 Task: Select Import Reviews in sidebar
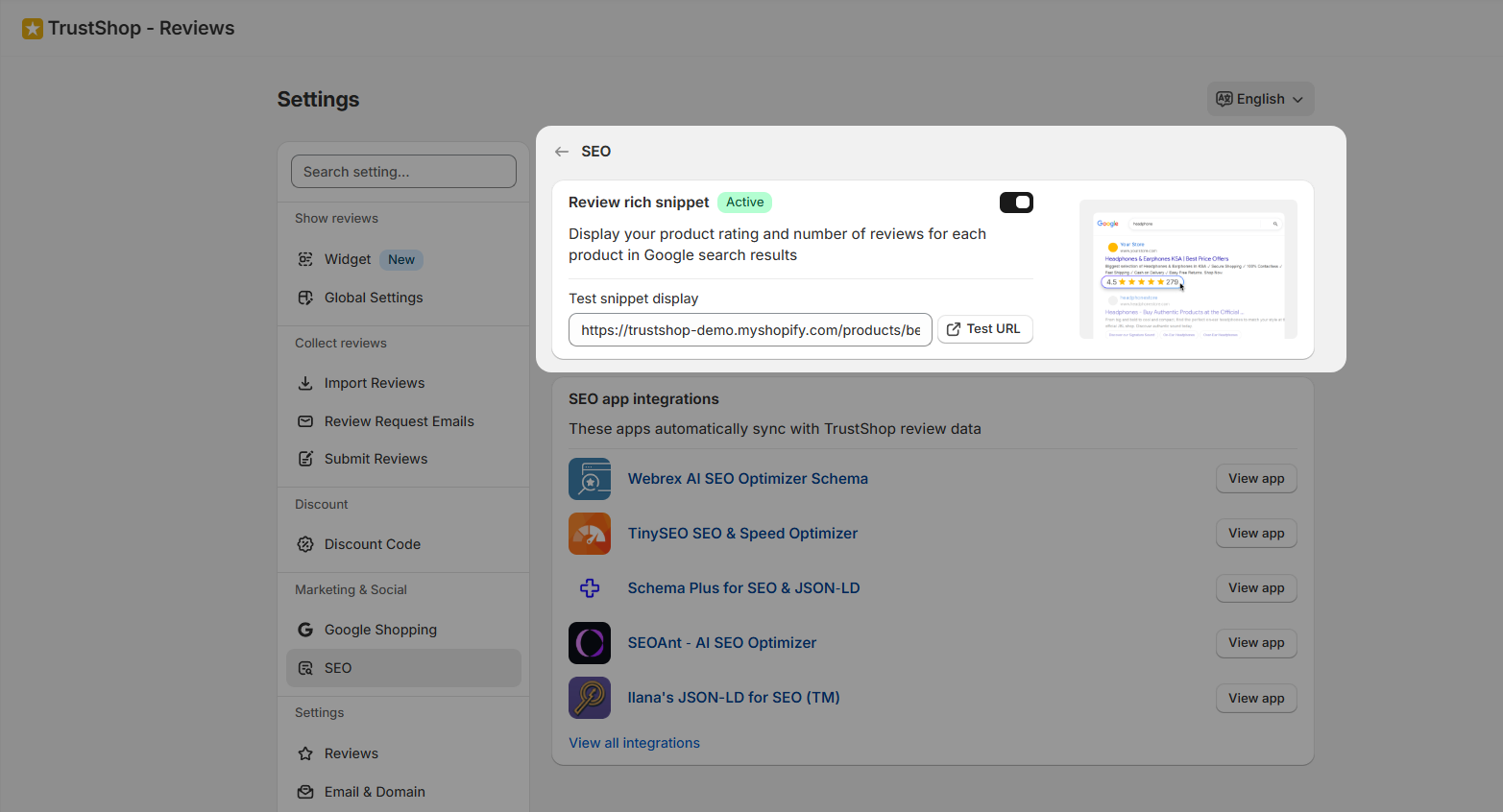[374, 383]
